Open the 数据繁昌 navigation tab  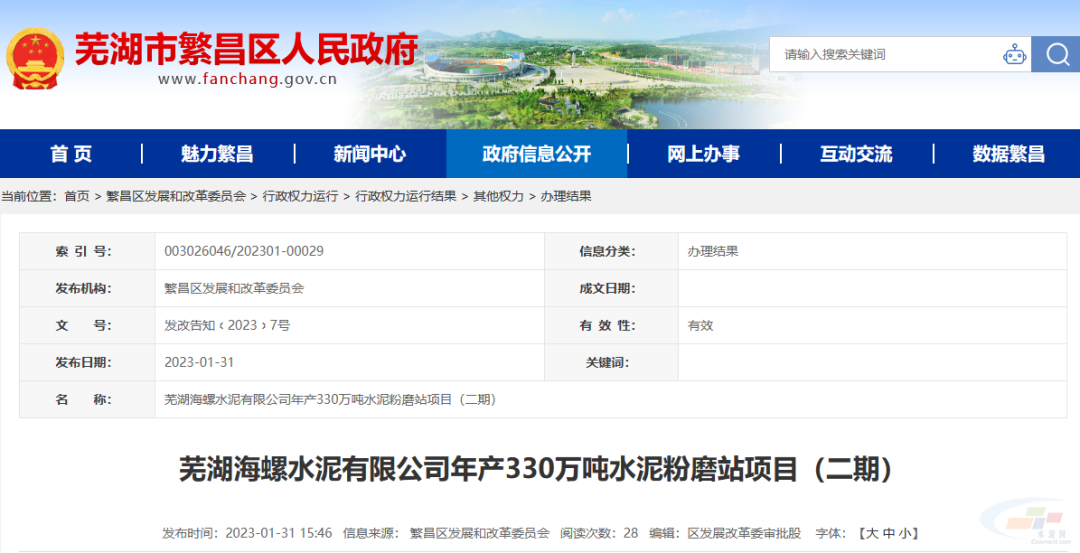[x=1008, y=154]
